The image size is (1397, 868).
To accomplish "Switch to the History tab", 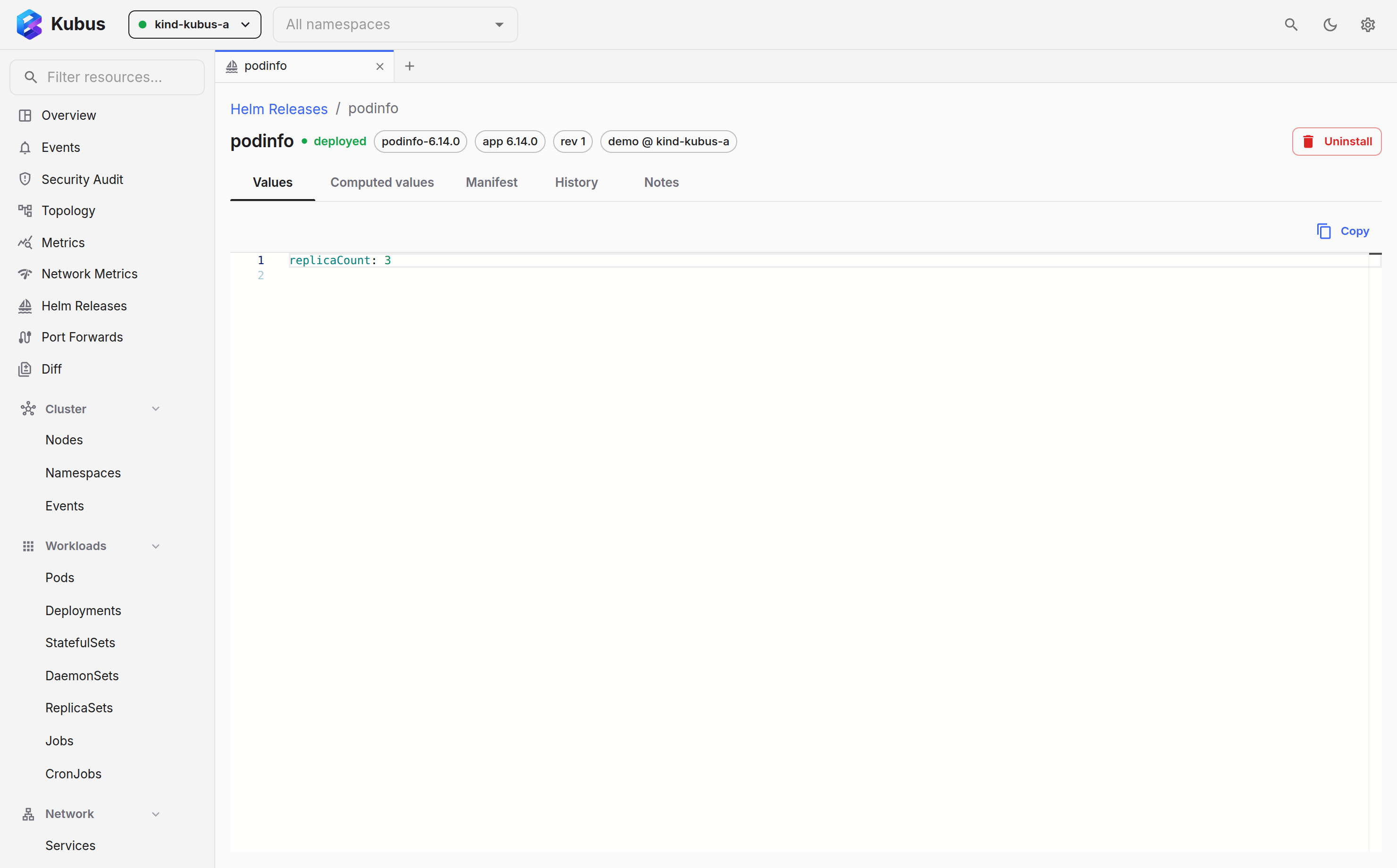I will [576, 183].
